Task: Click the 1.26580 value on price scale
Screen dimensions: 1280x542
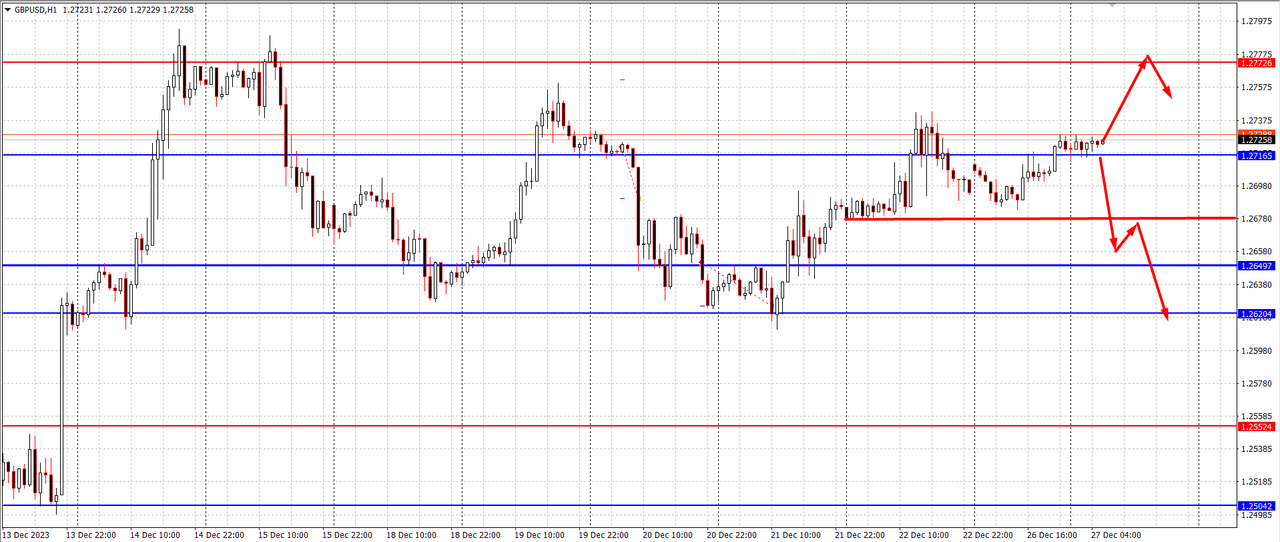Action: point(1256,251)
